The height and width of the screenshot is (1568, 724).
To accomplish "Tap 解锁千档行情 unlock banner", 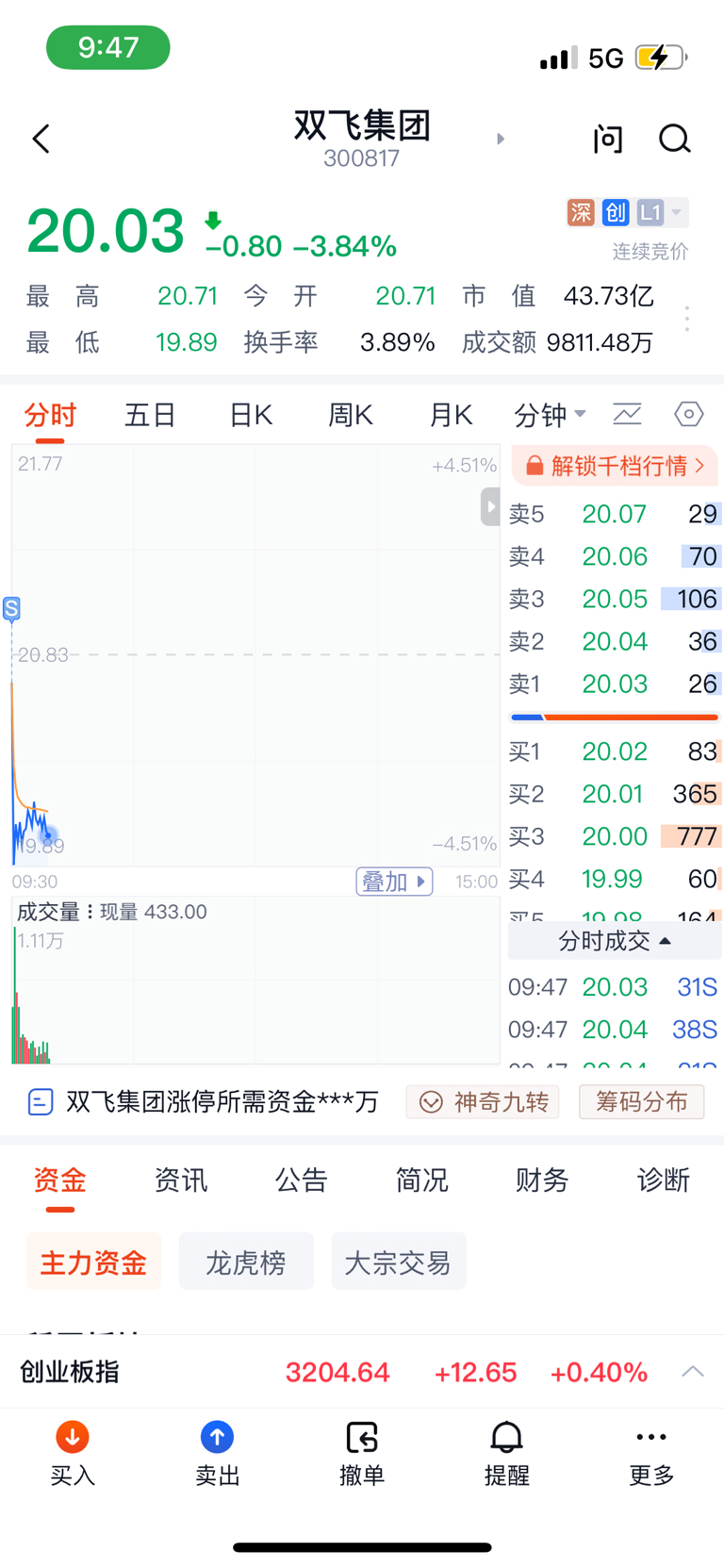I will (616, 466).
